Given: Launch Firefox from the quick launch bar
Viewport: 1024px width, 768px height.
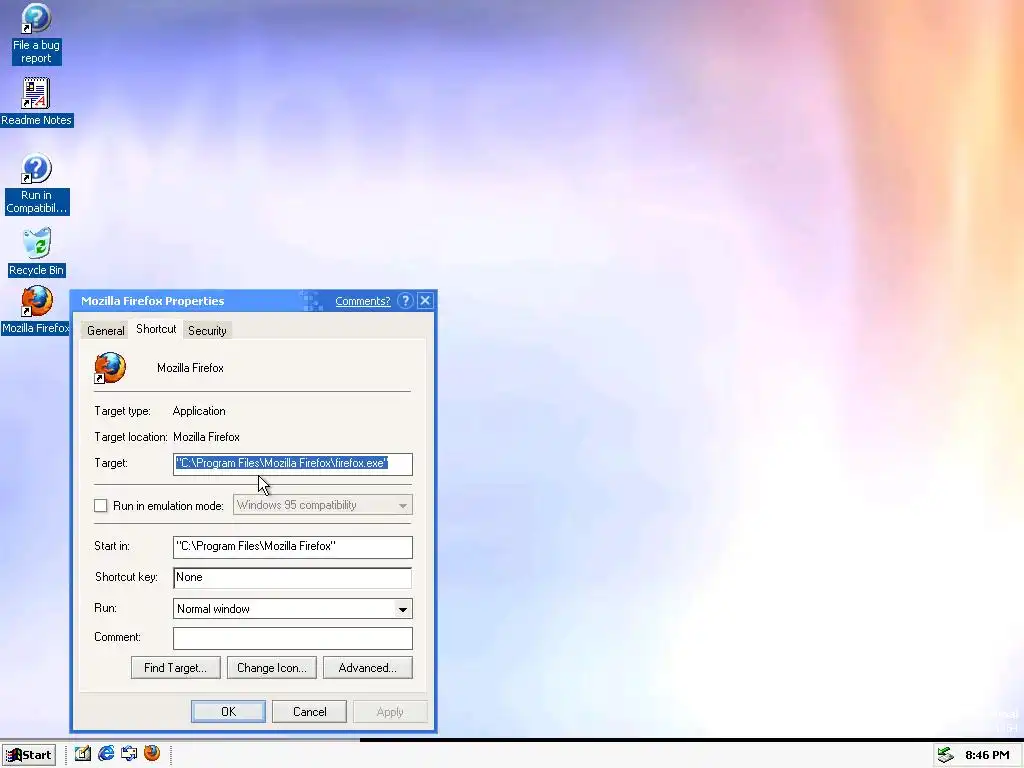Looking at the screenshot, I should point(152,754).
